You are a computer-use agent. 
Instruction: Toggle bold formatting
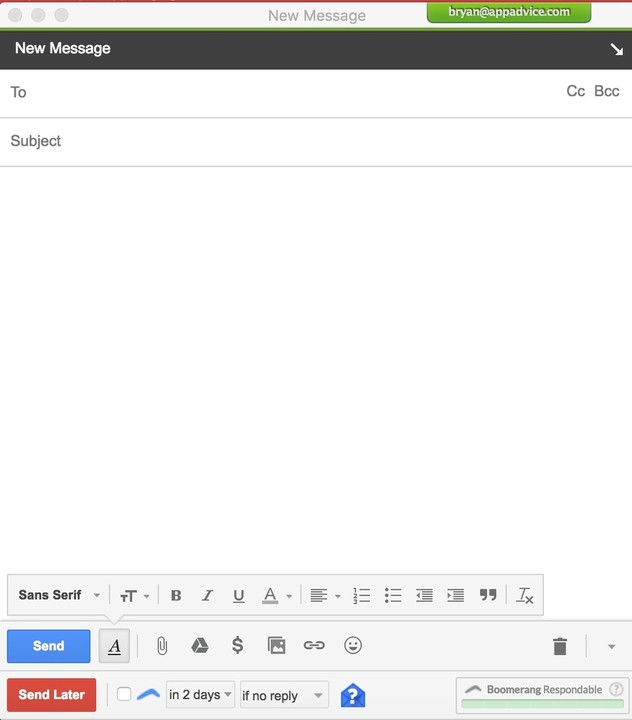tap(176, 595)
